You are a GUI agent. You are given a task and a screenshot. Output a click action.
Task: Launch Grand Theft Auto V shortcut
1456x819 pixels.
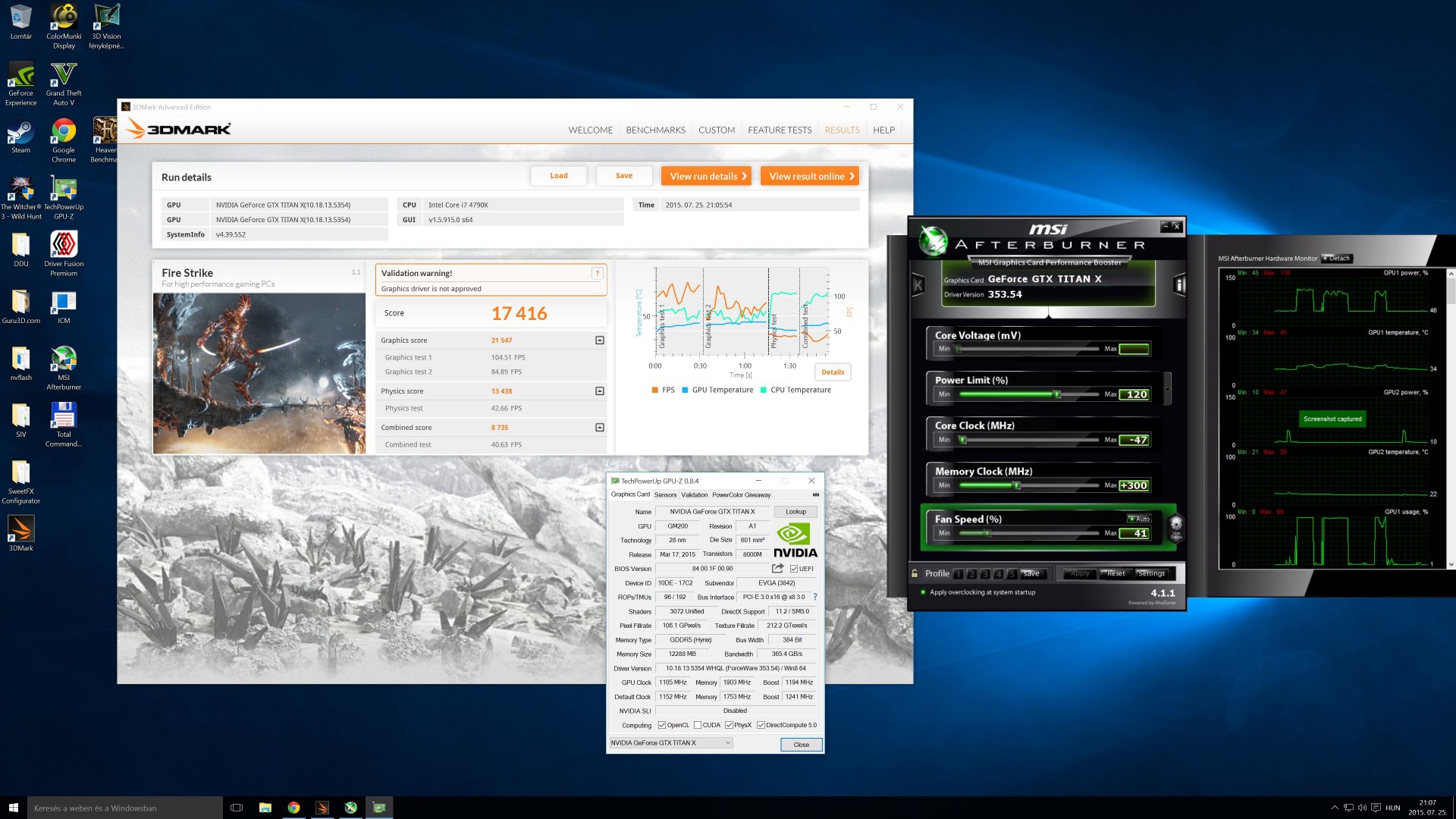tap(64, 83)
